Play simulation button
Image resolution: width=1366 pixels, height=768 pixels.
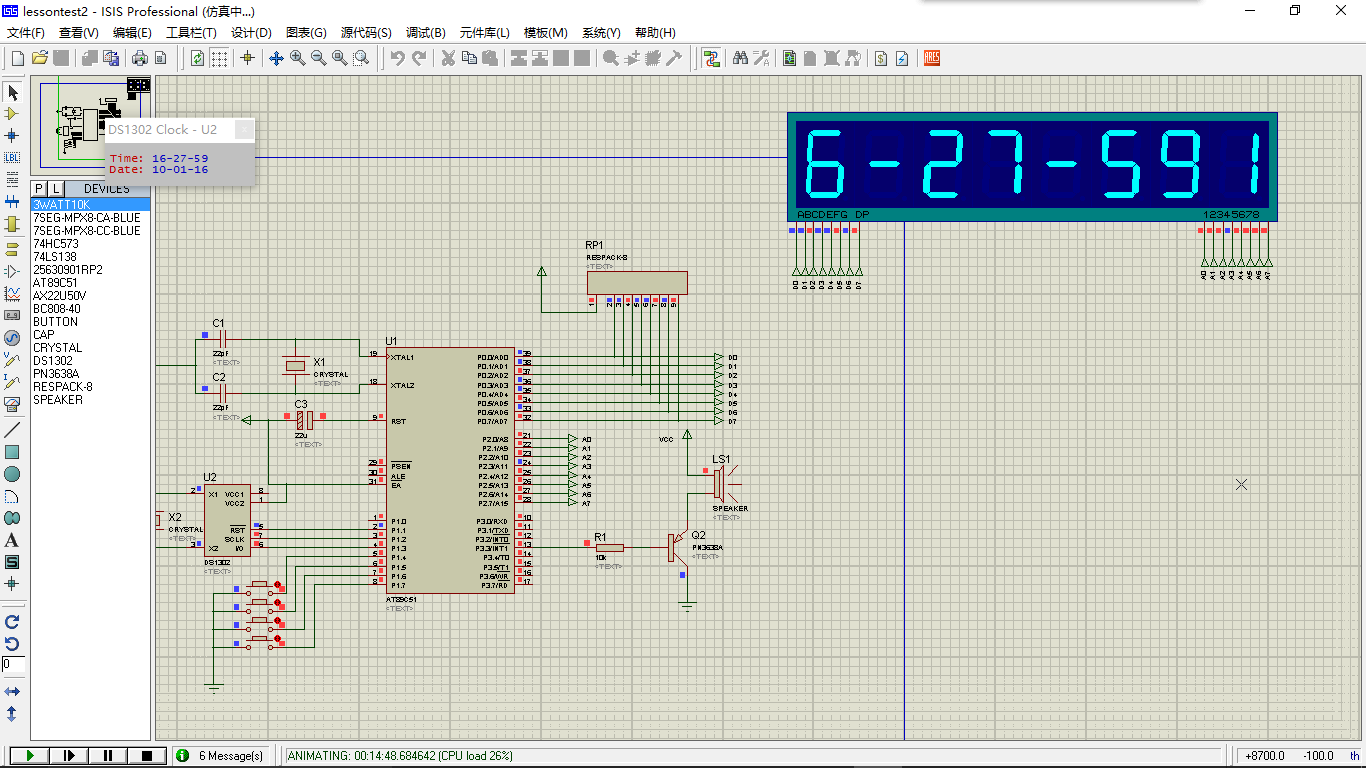(x=29, y=755)
